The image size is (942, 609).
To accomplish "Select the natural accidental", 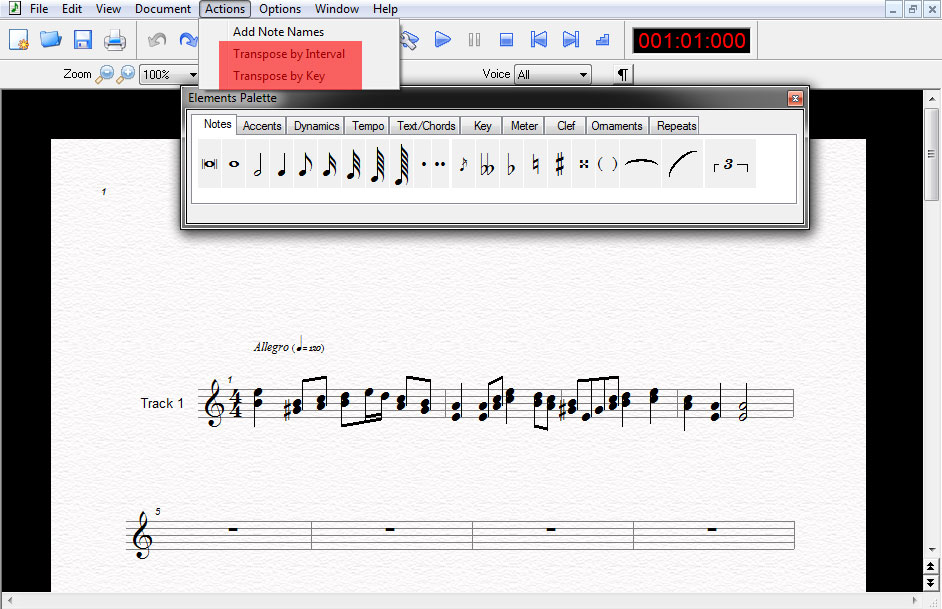I will 535,164.
